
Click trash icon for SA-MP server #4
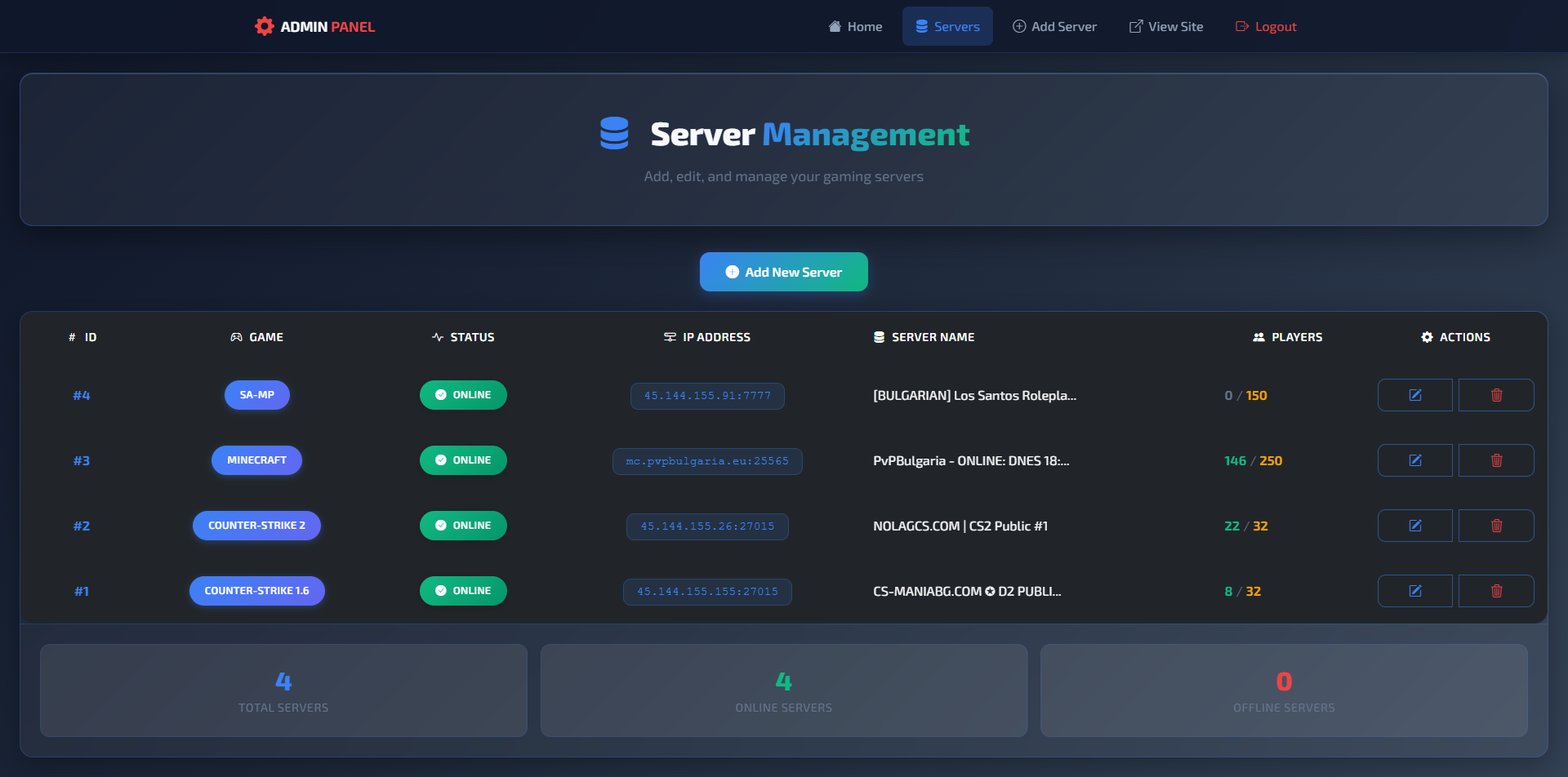tap(1496, 395)
